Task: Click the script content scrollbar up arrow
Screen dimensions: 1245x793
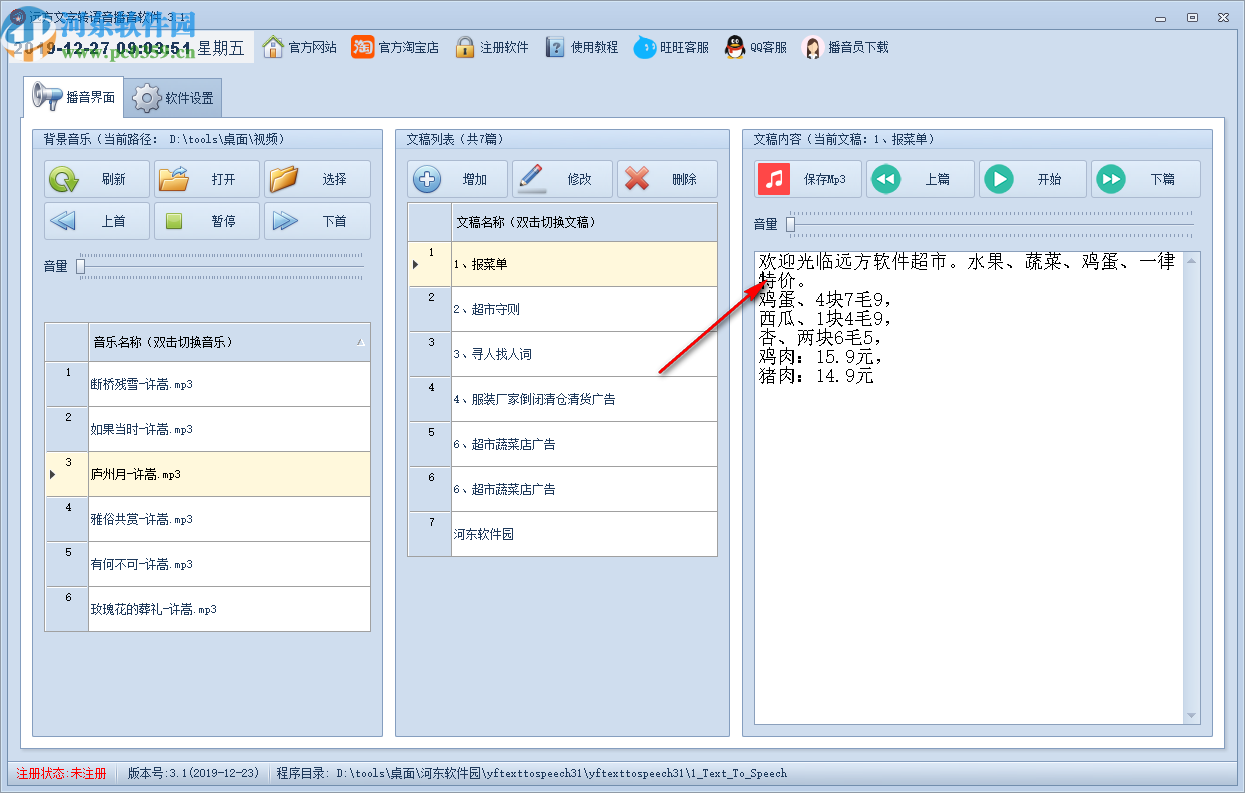Action: 1191,261
